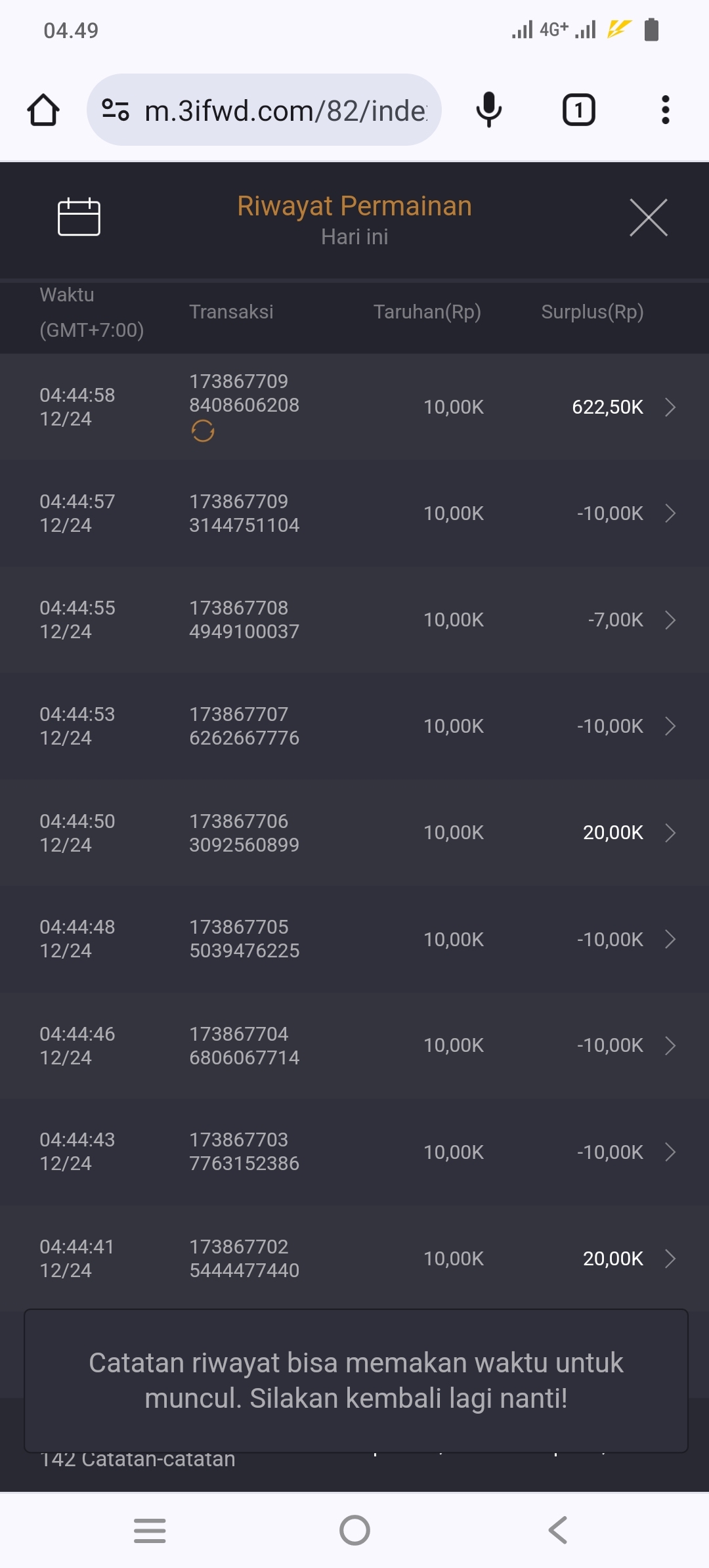Image resolution: width=709 pixels, height=1568 pixels.
Task: Open Android recent apps button
Action: (150, 1531)
